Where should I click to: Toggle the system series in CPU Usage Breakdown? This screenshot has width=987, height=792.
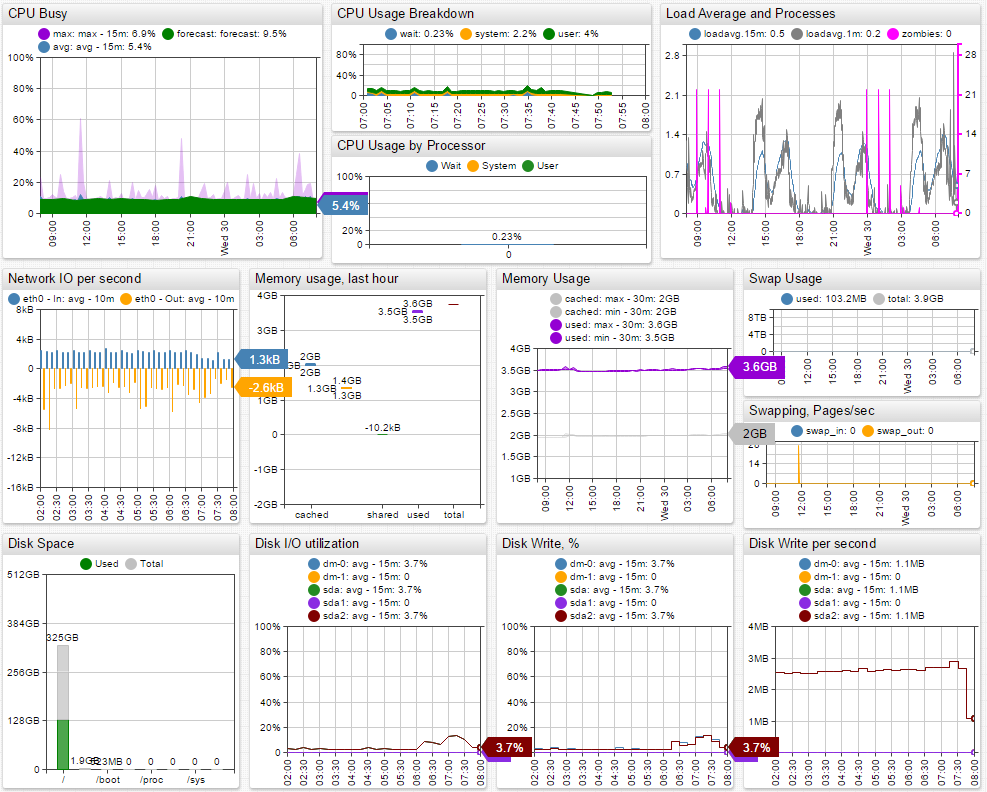point(466,34)
